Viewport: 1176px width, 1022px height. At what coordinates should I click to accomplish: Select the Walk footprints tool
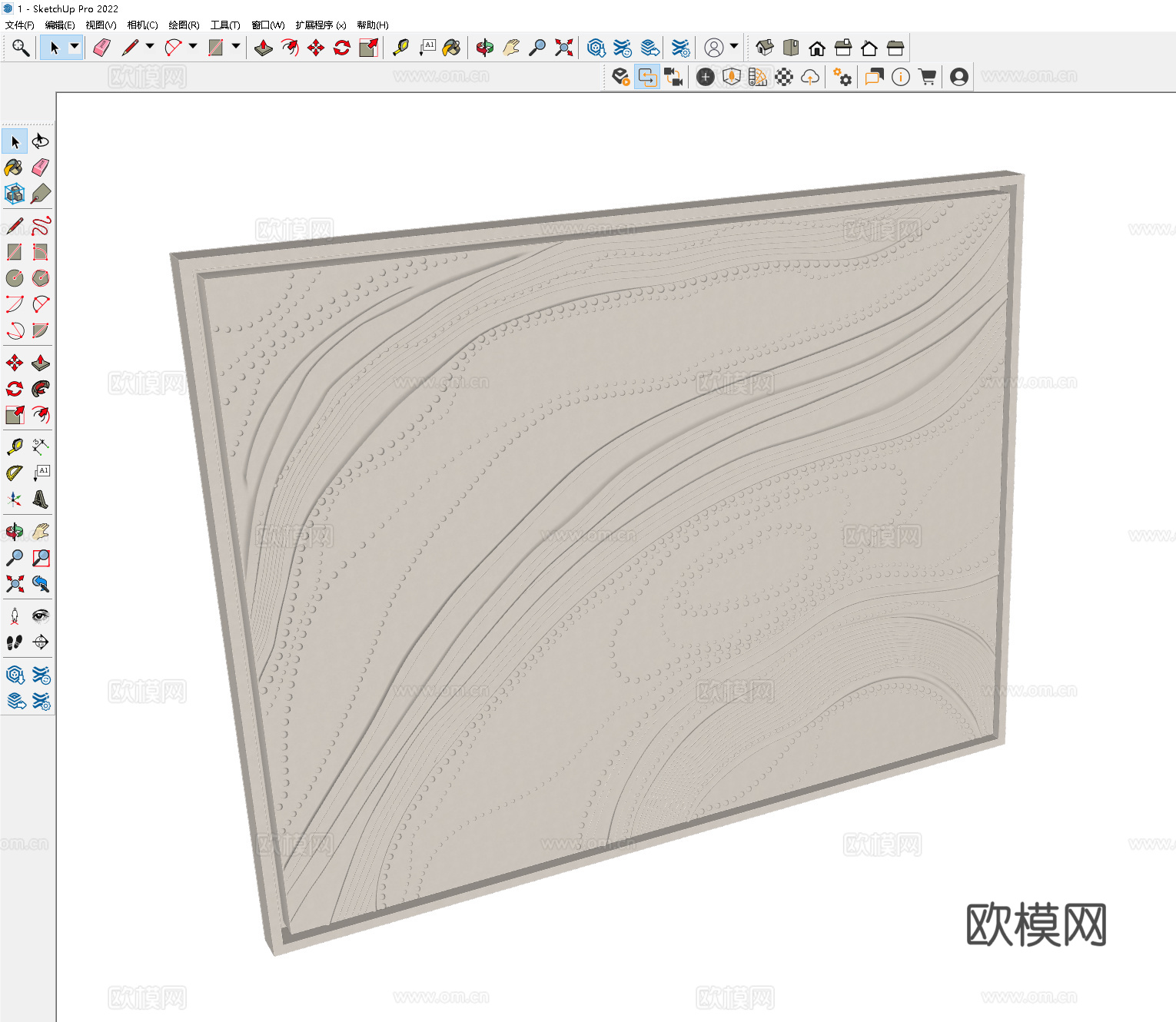[15, 642]
